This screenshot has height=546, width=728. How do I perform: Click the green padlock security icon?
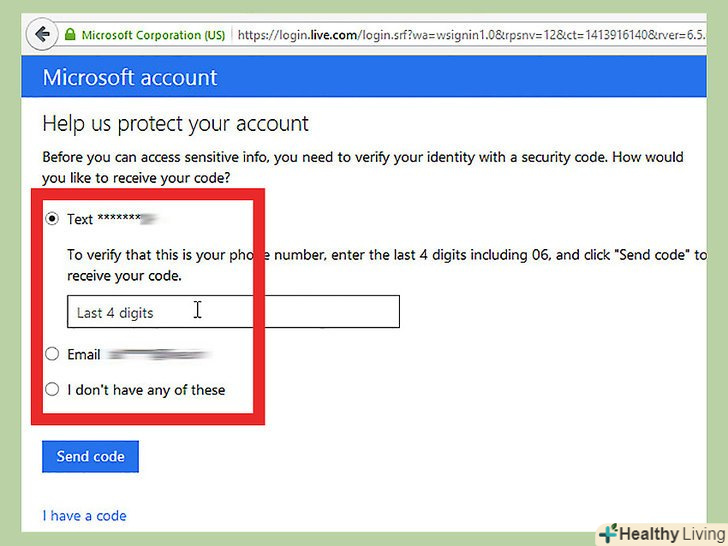coord(69,35)
